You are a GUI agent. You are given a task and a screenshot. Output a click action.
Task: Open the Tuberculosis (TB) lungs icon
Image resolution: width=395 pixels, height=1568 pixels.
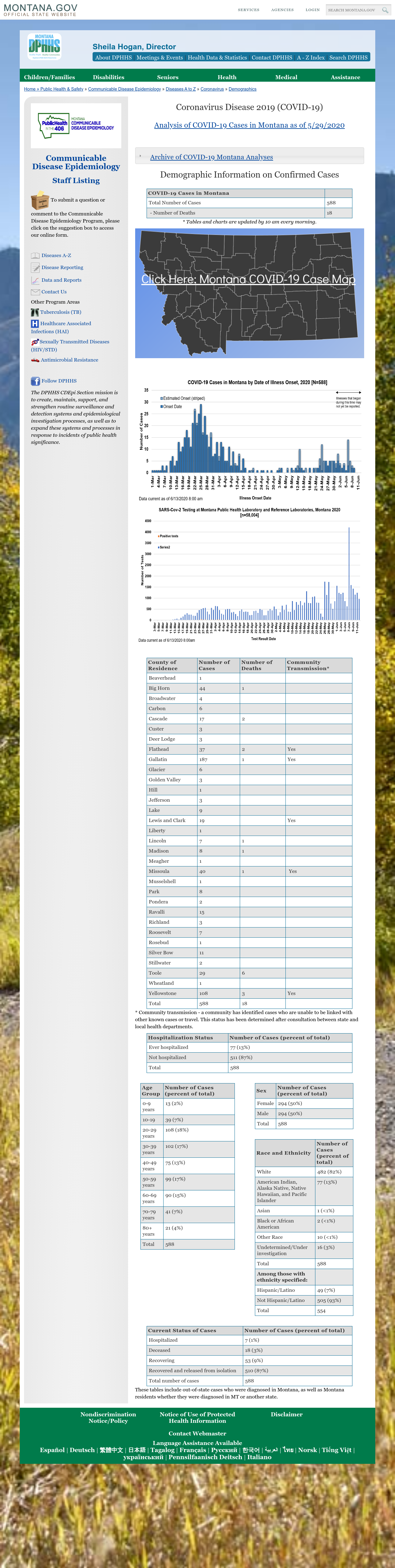[35, 312]
